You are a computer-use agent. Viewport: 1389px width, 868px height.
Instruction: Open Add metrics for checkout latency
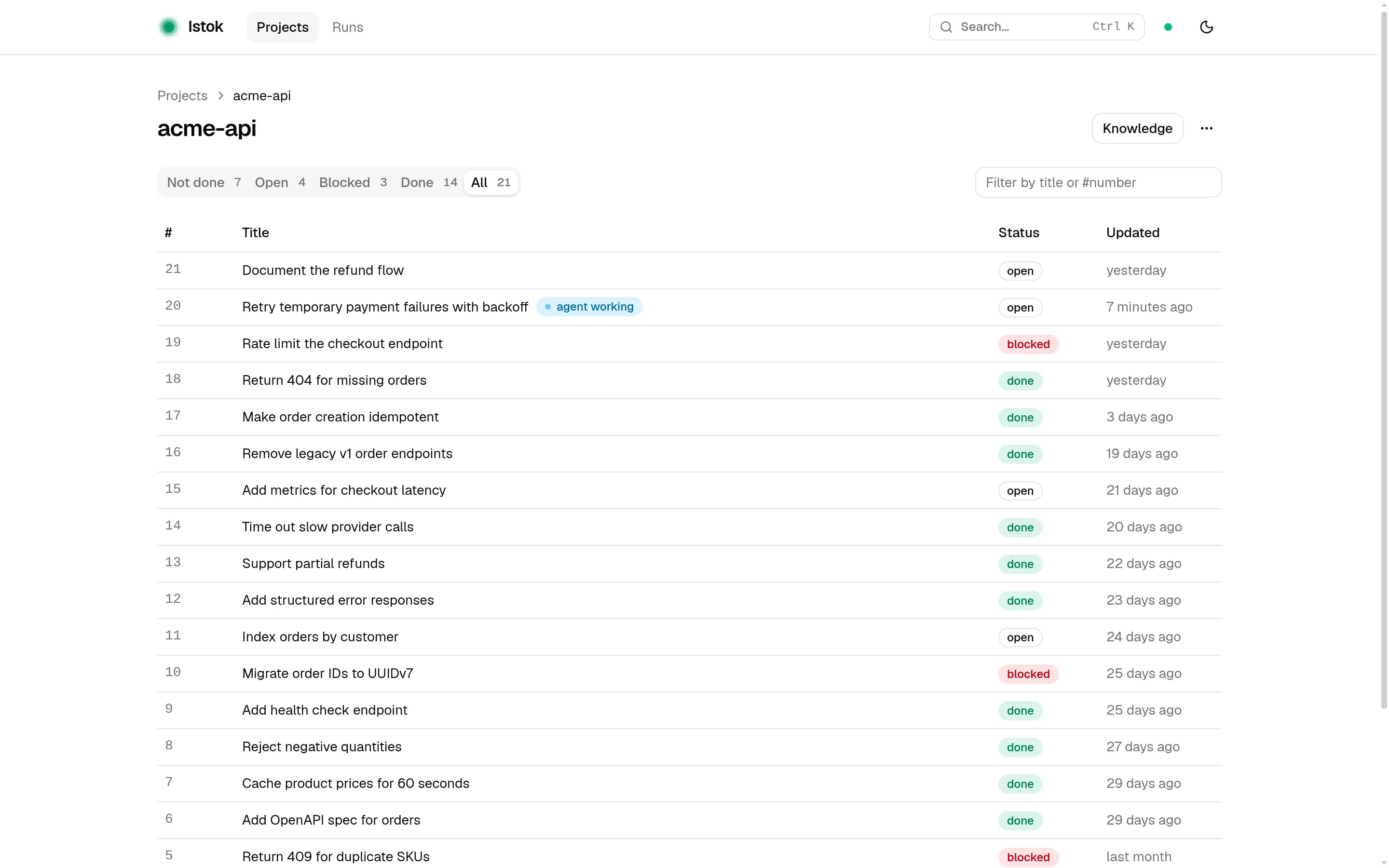tap(344, 490)
